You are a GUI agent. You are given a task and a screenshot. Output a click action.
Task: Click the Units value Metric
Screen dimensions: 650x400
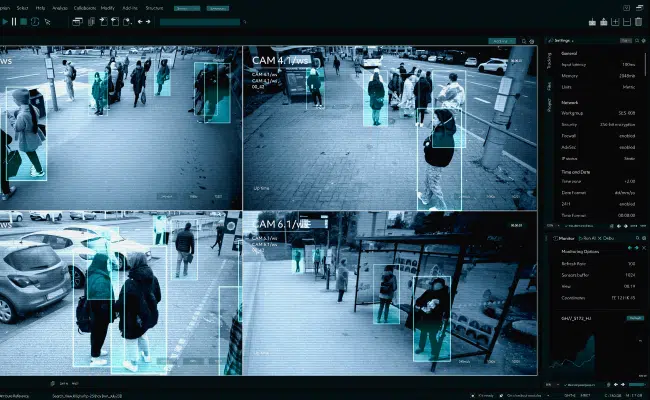(628, 87)
